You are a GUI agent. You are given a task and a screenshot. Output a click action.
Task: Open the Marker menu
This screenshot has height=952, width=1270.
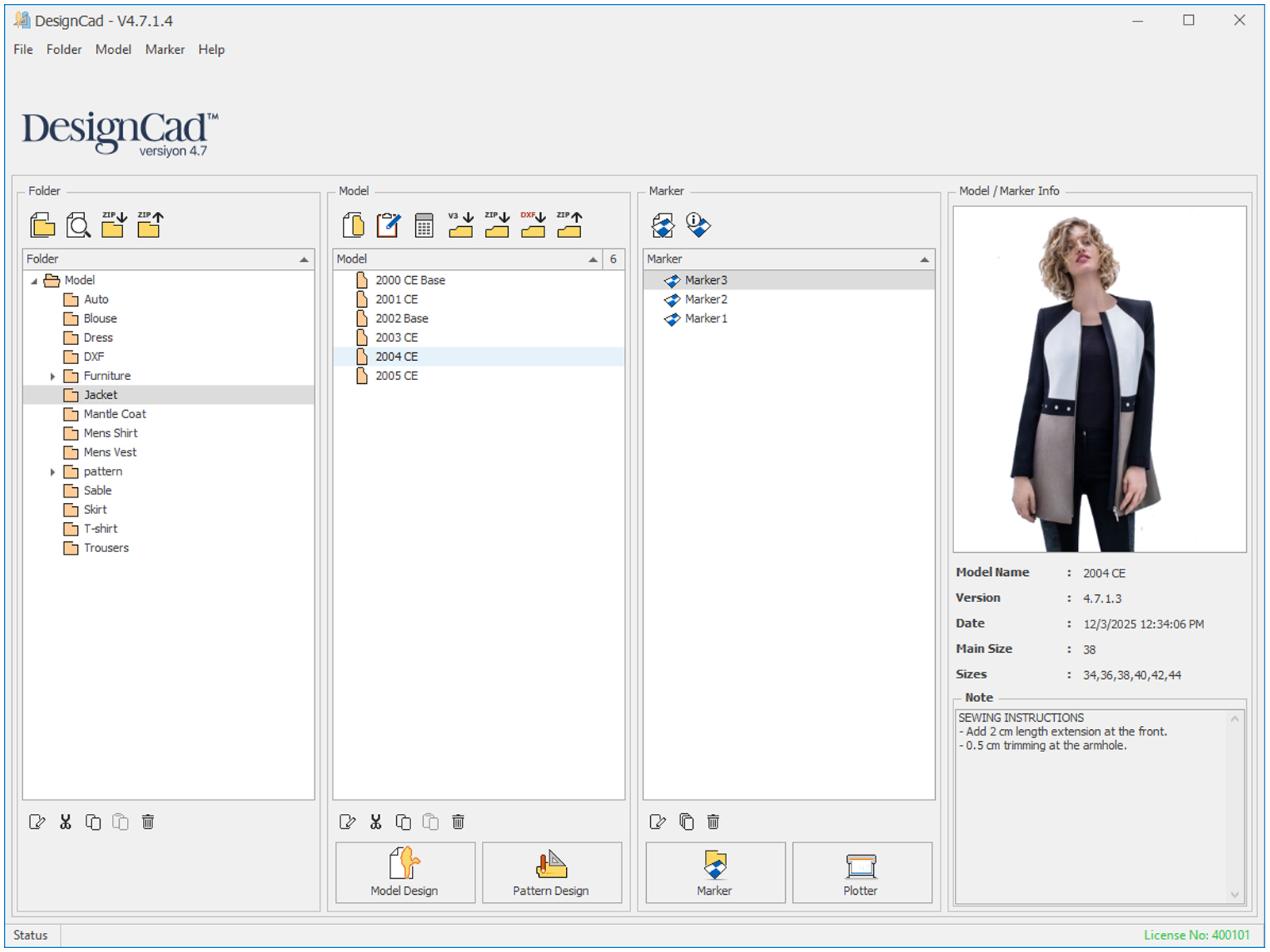pyautogui.click(x=164, y=49)
